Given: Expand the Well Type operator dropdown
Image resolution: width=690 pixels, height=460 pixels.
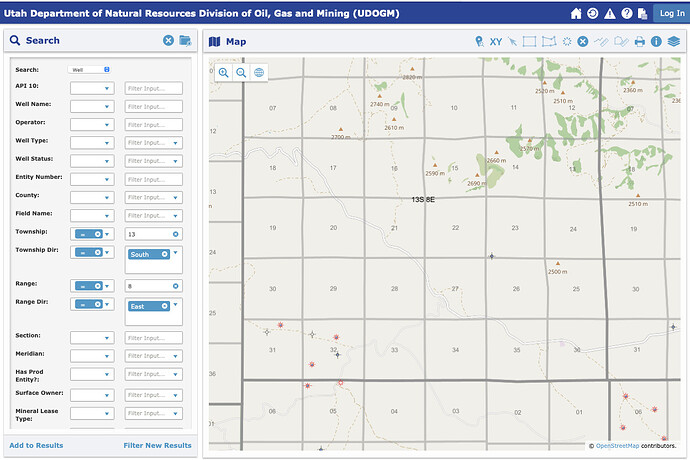Looking at the screenshot, I should tap(91, 143).
